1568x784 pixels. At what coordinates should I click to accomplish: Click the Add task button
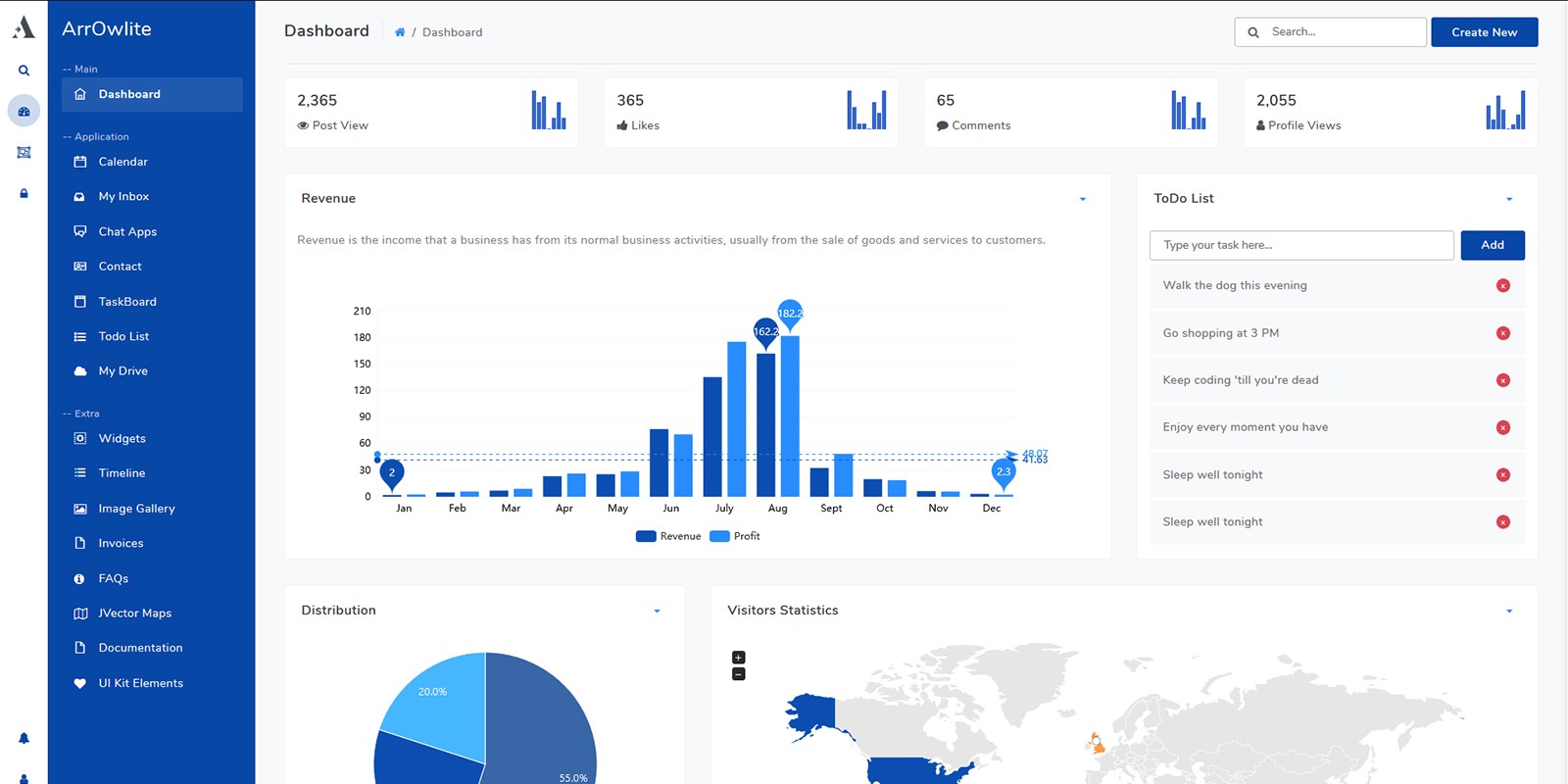tap(1492, 245)
